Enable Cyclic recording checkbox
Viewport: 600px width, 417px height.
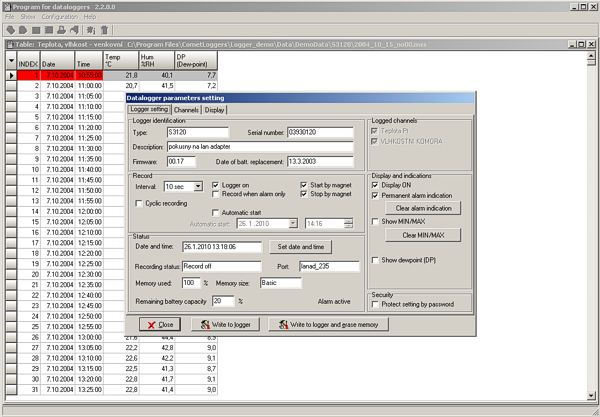[x=139, y=203]
